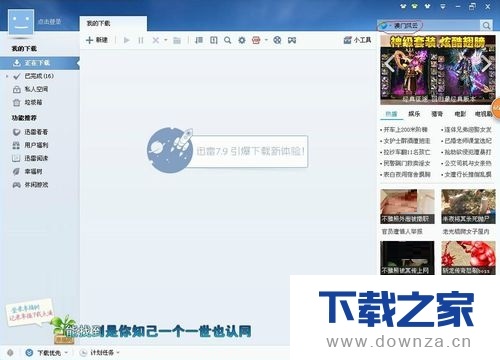Select 正在下载 in sidebar

(x=40, y=63)
